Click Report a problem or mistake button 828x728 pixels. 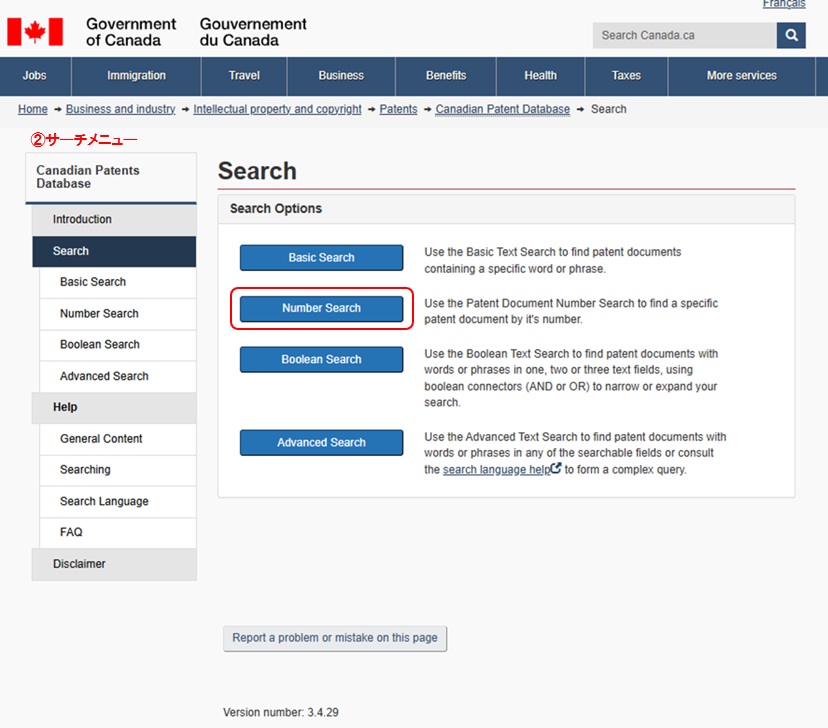335,638
